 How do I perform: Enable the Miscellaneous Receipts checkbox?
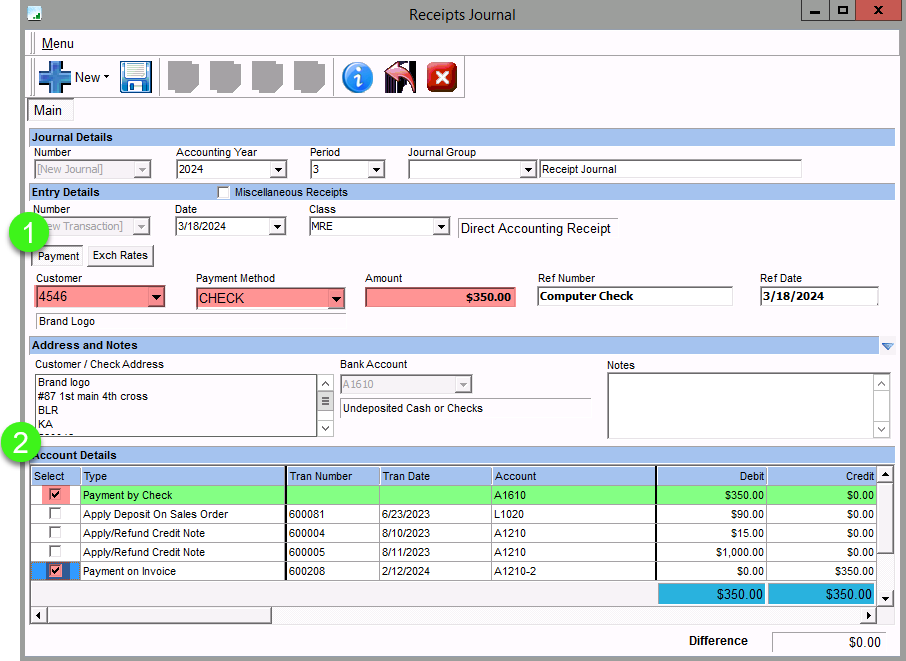pos(224,192)
